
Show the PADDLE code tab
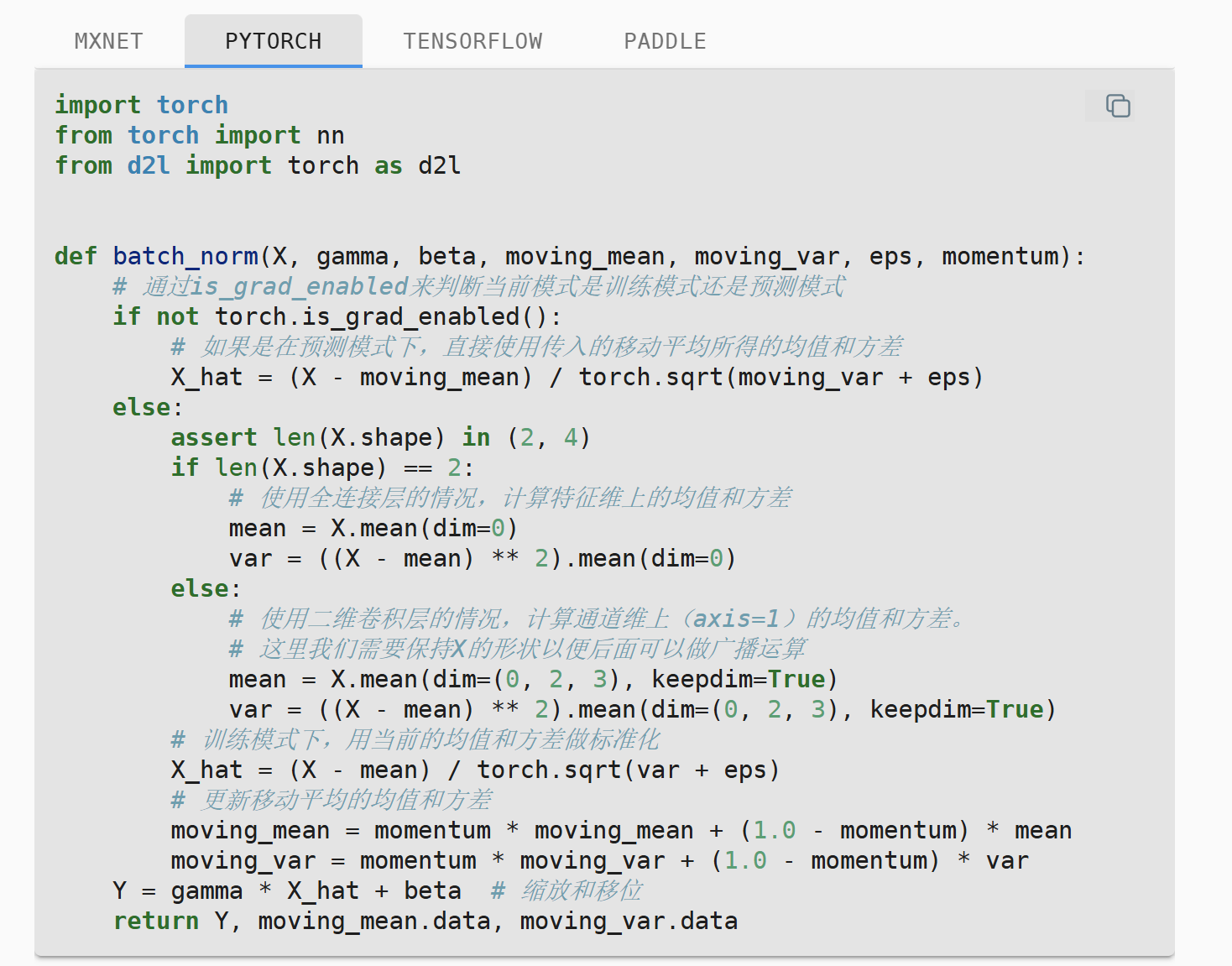(665, 41)
